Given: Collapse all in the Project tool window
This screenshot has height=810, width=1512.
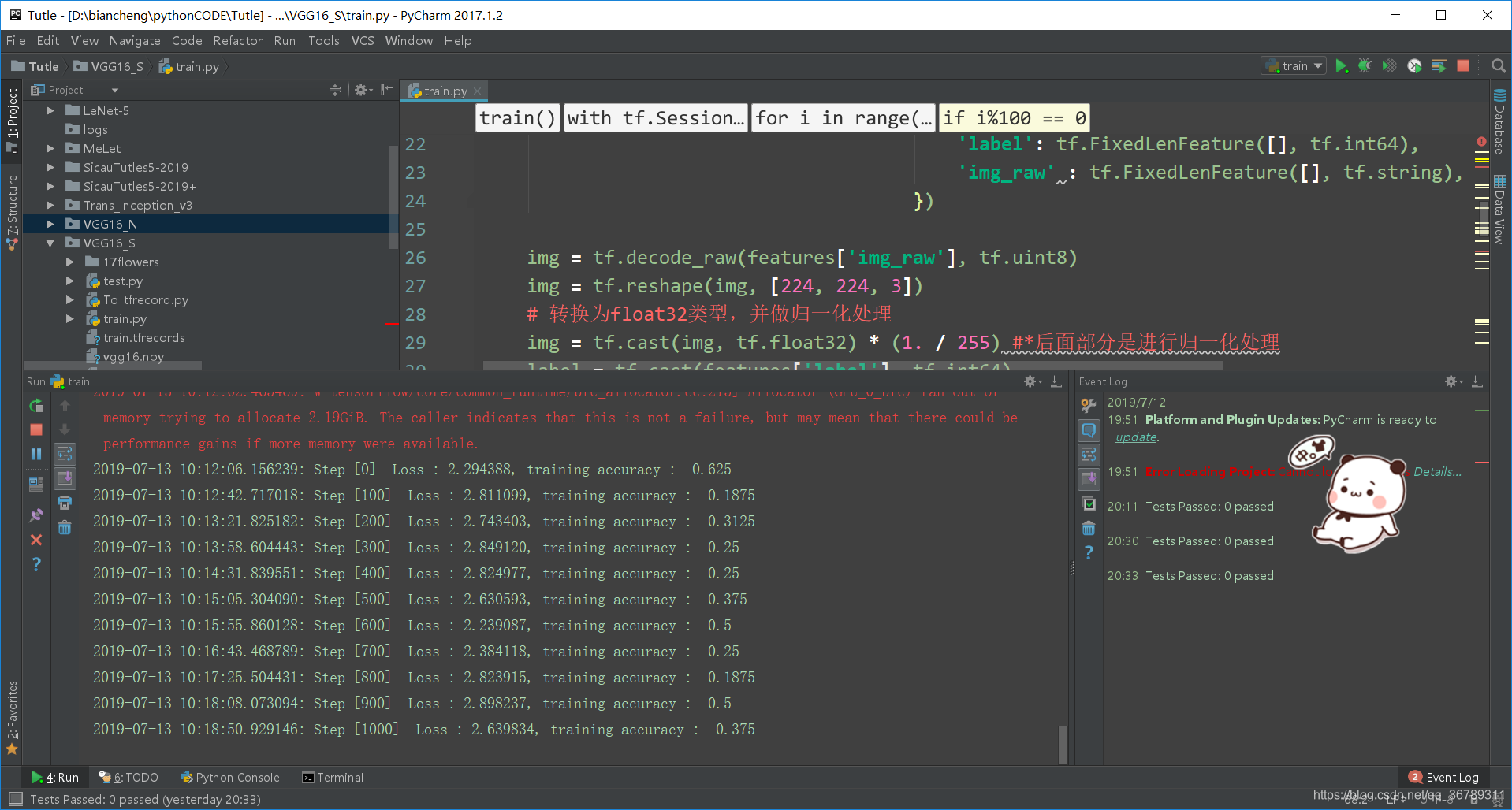Looking at the screenshot, I should (x=335, y=90).
